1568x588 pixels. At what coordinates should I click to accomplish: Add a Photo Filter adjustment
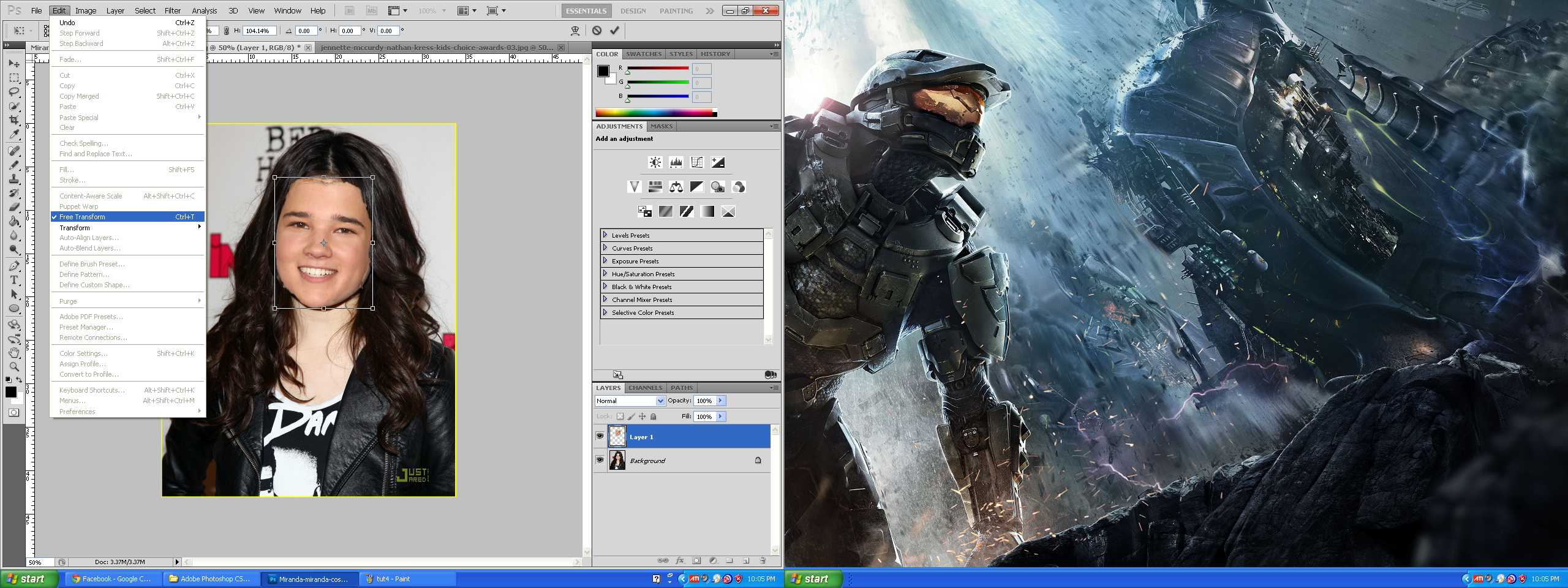718,187
